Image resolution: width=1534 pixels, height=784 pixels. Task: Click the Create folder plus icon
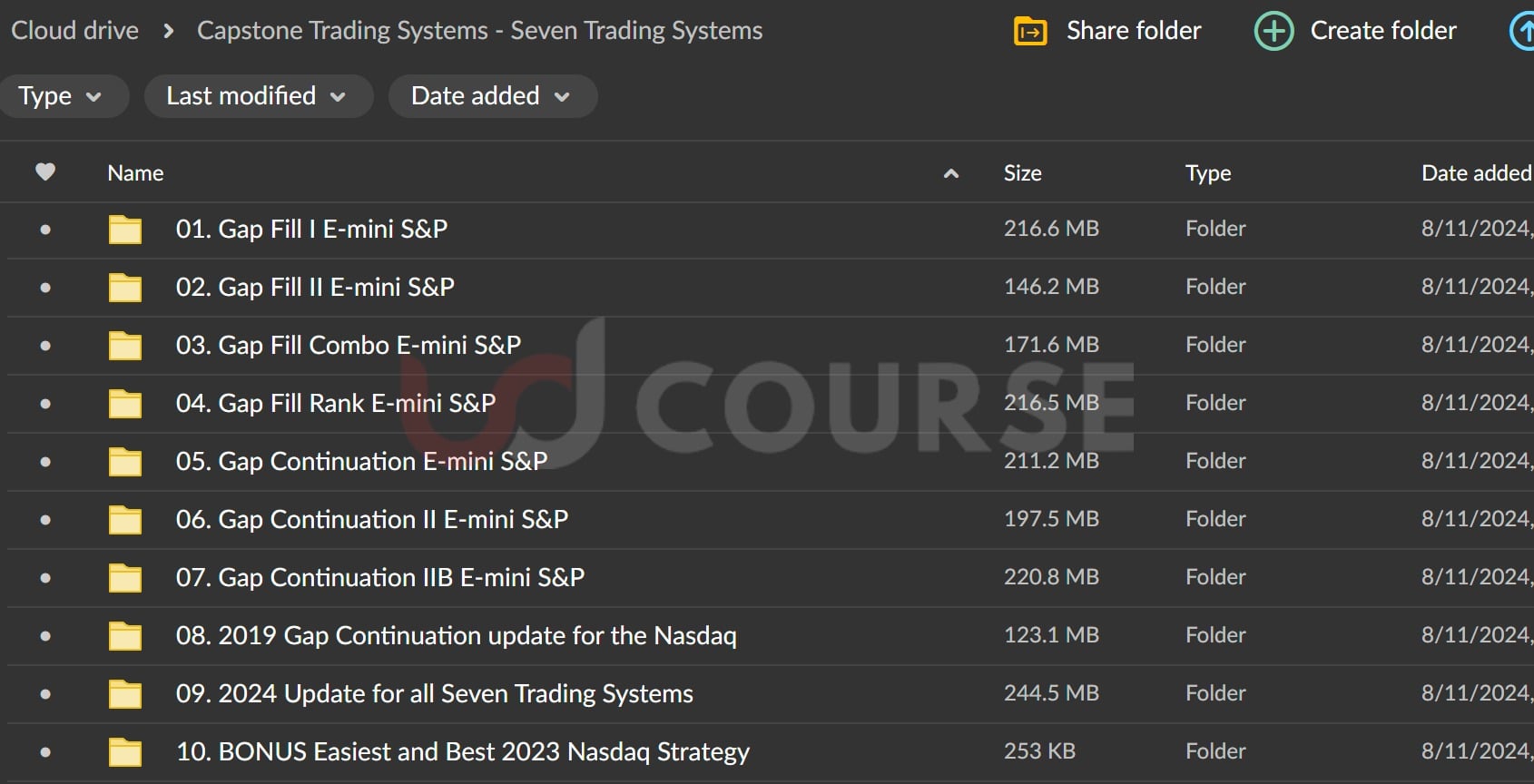(x=1273, y=32)
